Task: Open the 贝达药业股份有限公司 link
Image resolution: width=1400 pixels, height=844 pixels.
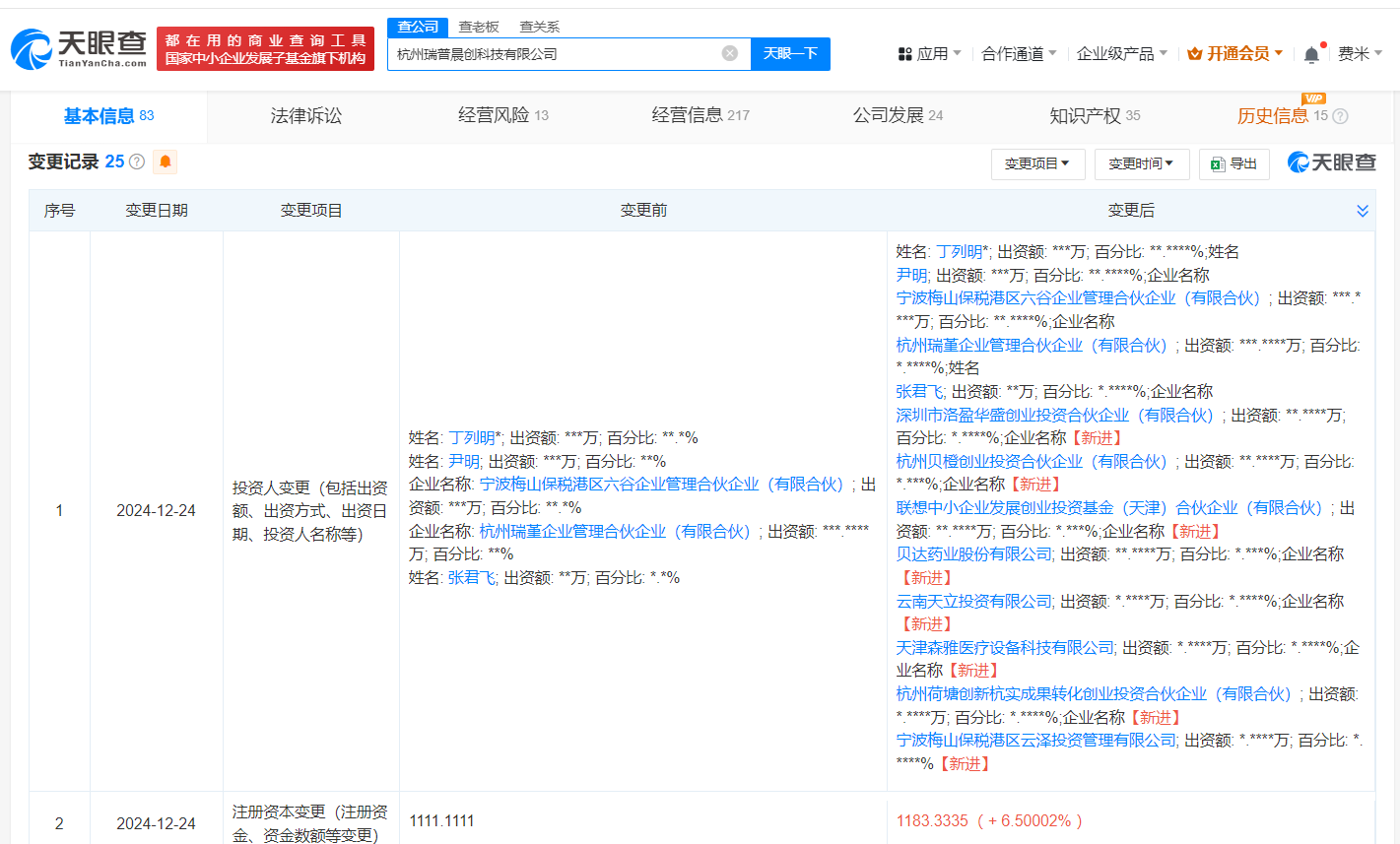Action: [x=974, y=554]
